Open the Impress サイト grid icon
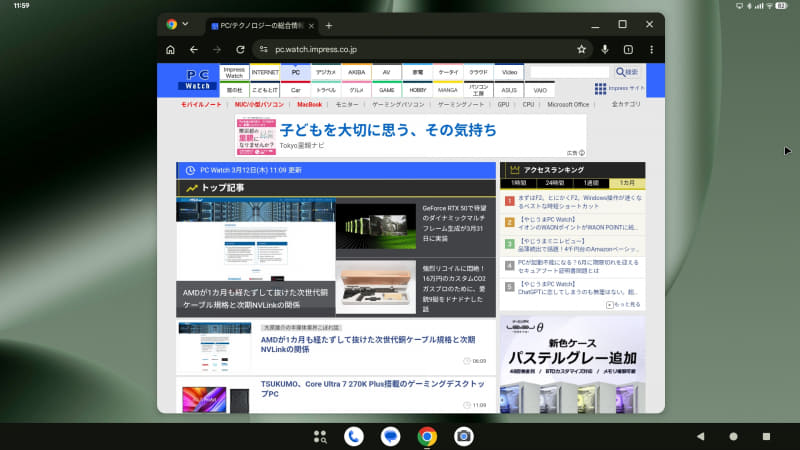 coord(600,89)
